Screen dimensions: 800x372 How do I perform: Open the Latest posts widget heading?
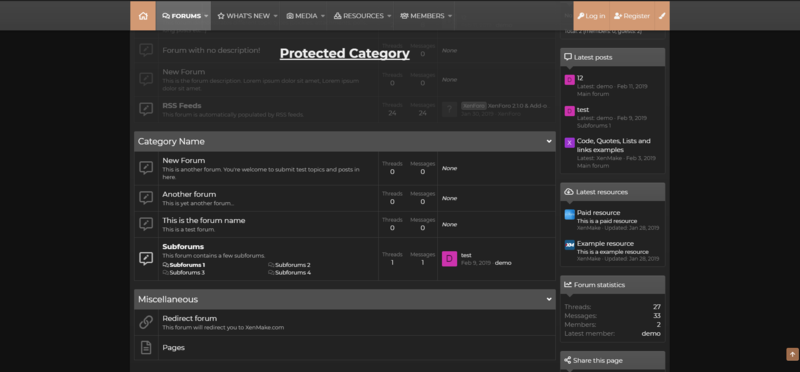point(593,57)
